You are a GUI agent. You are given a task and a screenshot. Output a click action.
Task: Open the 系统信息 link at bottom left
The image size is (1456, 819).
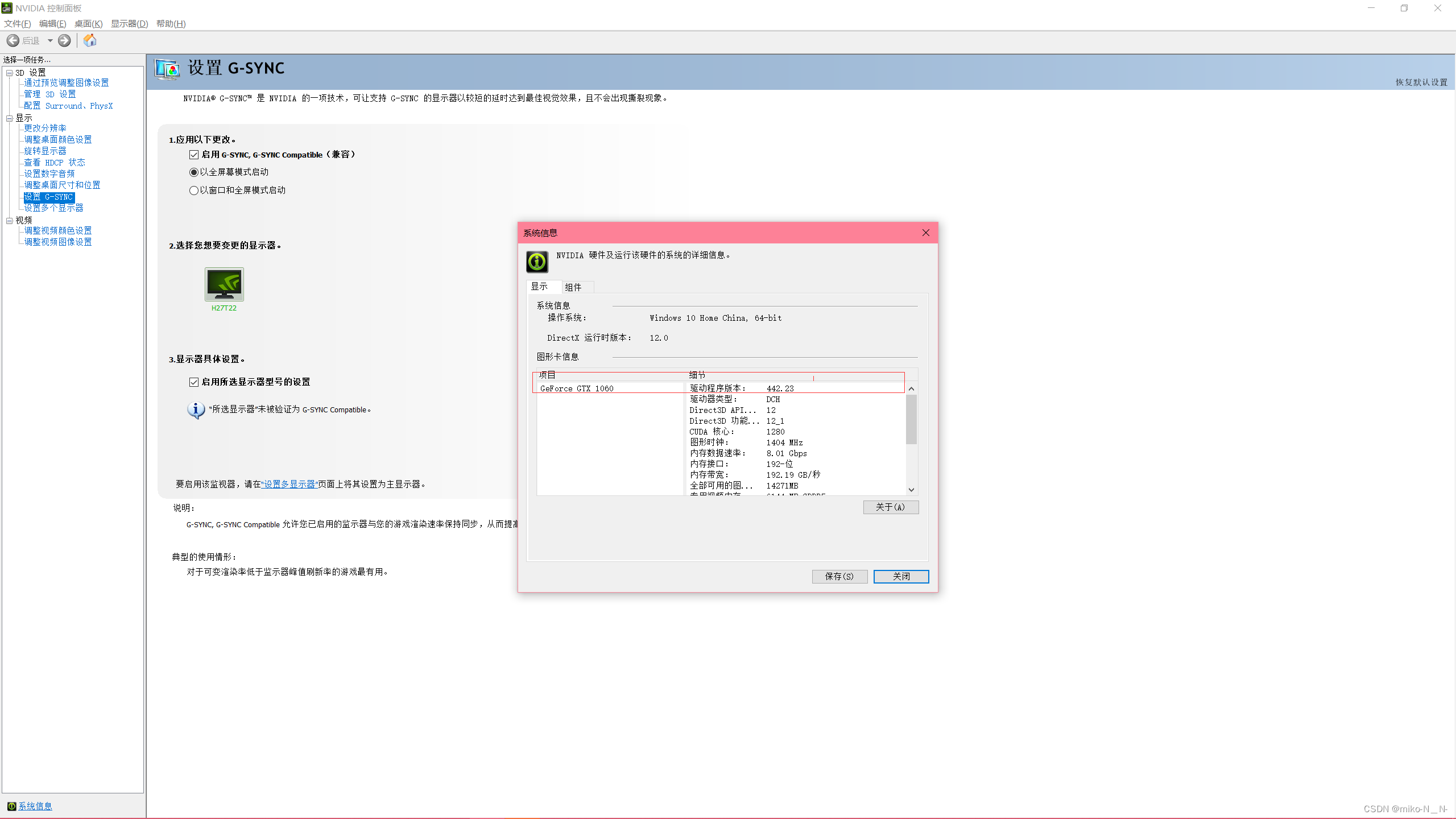click(35, 806)
